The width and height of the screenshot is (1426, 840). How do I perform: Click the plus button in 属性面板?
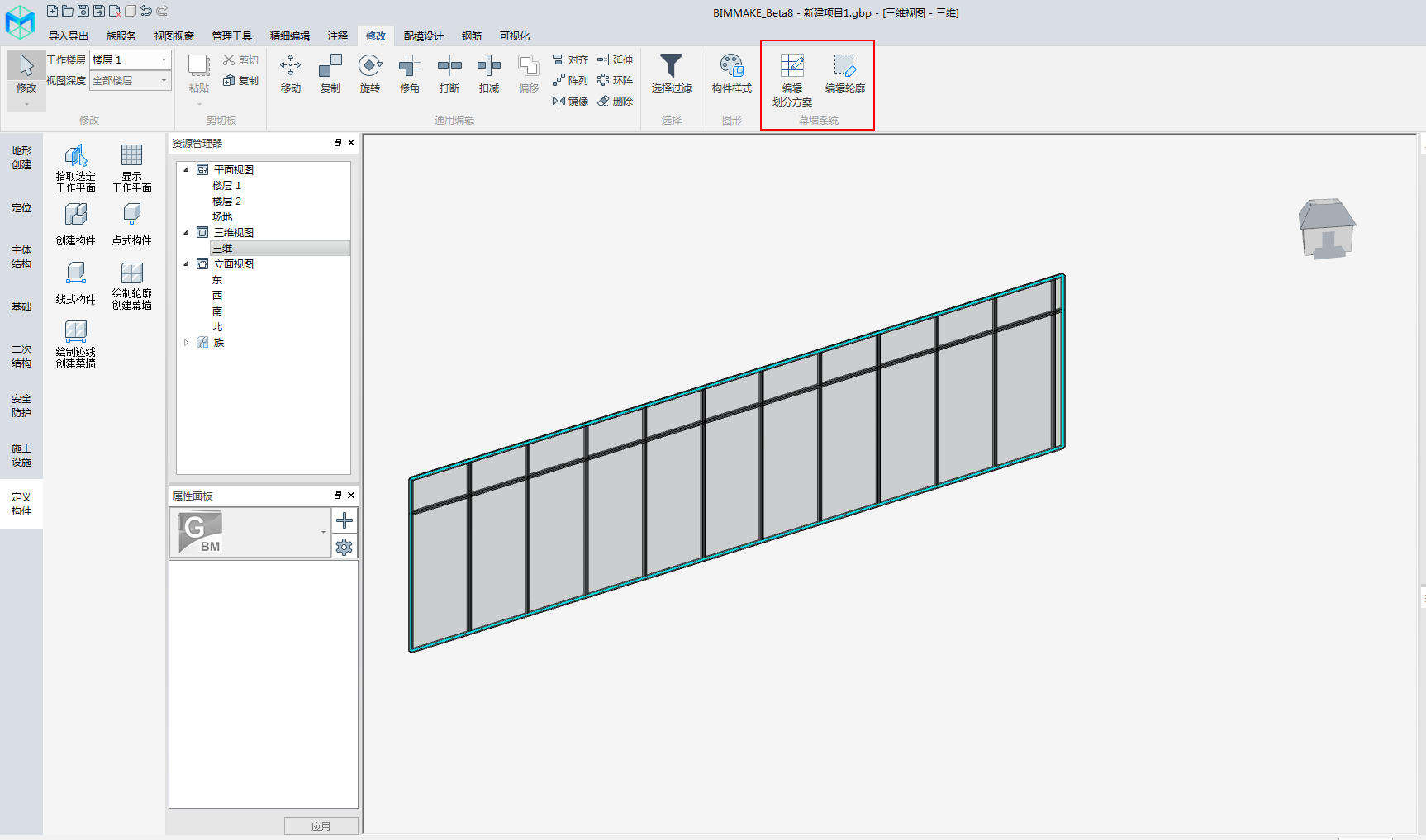click(x=345, y=520)
